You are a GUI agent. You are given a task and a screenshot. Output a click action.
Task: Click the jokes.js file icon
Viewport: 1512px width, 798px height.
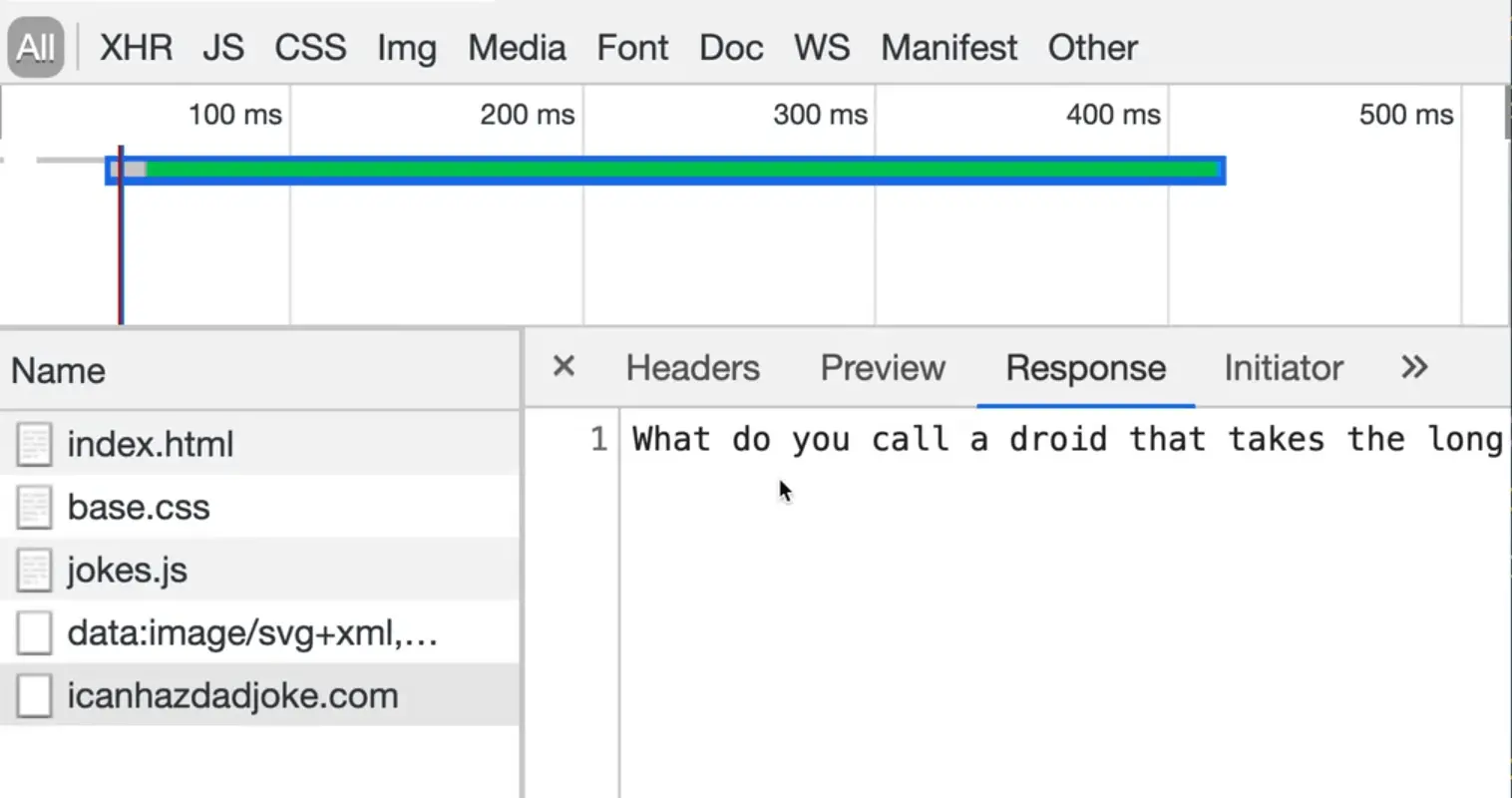[34, 571]
